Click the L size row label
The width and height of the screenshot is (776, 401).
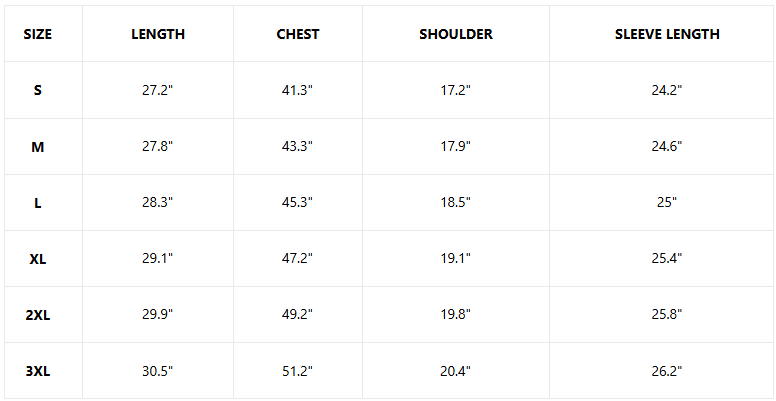(38, 202)
